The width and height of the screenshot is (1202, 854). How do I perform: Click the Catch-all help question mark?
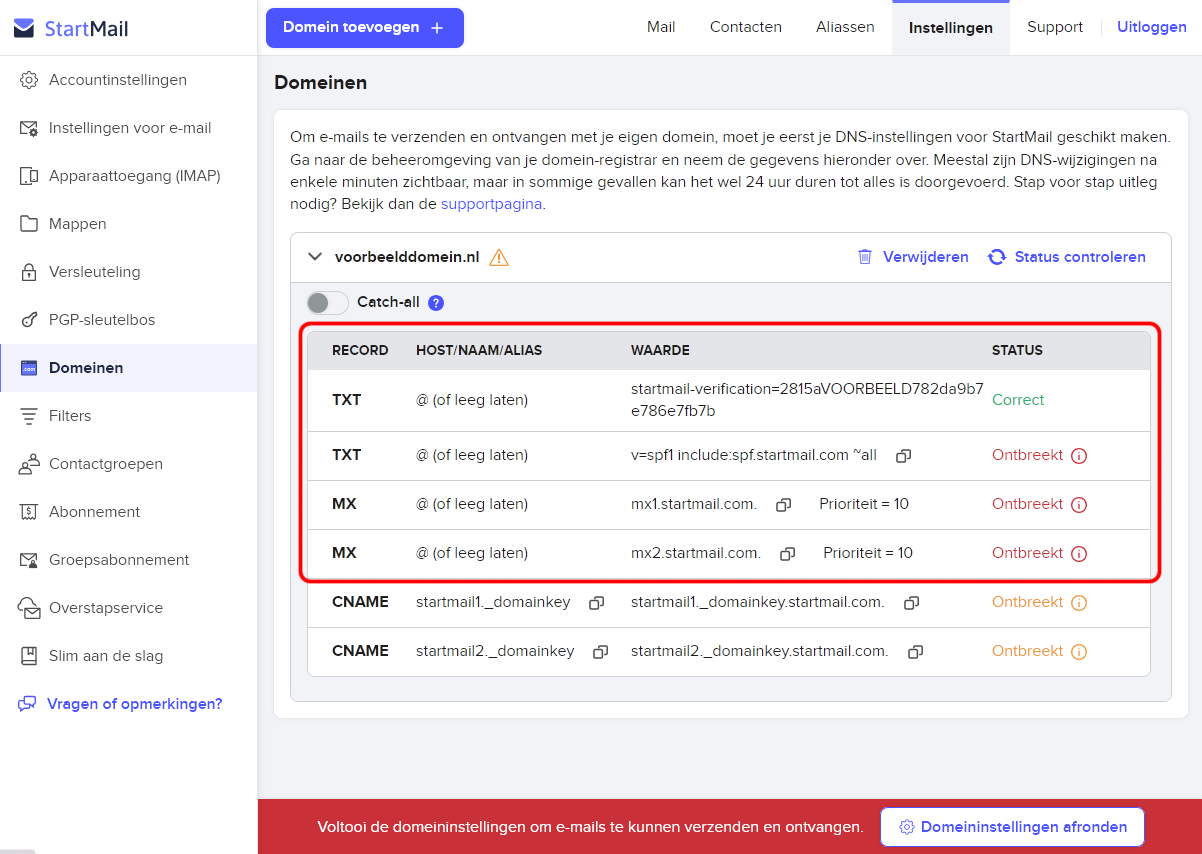tap(436, 303)
